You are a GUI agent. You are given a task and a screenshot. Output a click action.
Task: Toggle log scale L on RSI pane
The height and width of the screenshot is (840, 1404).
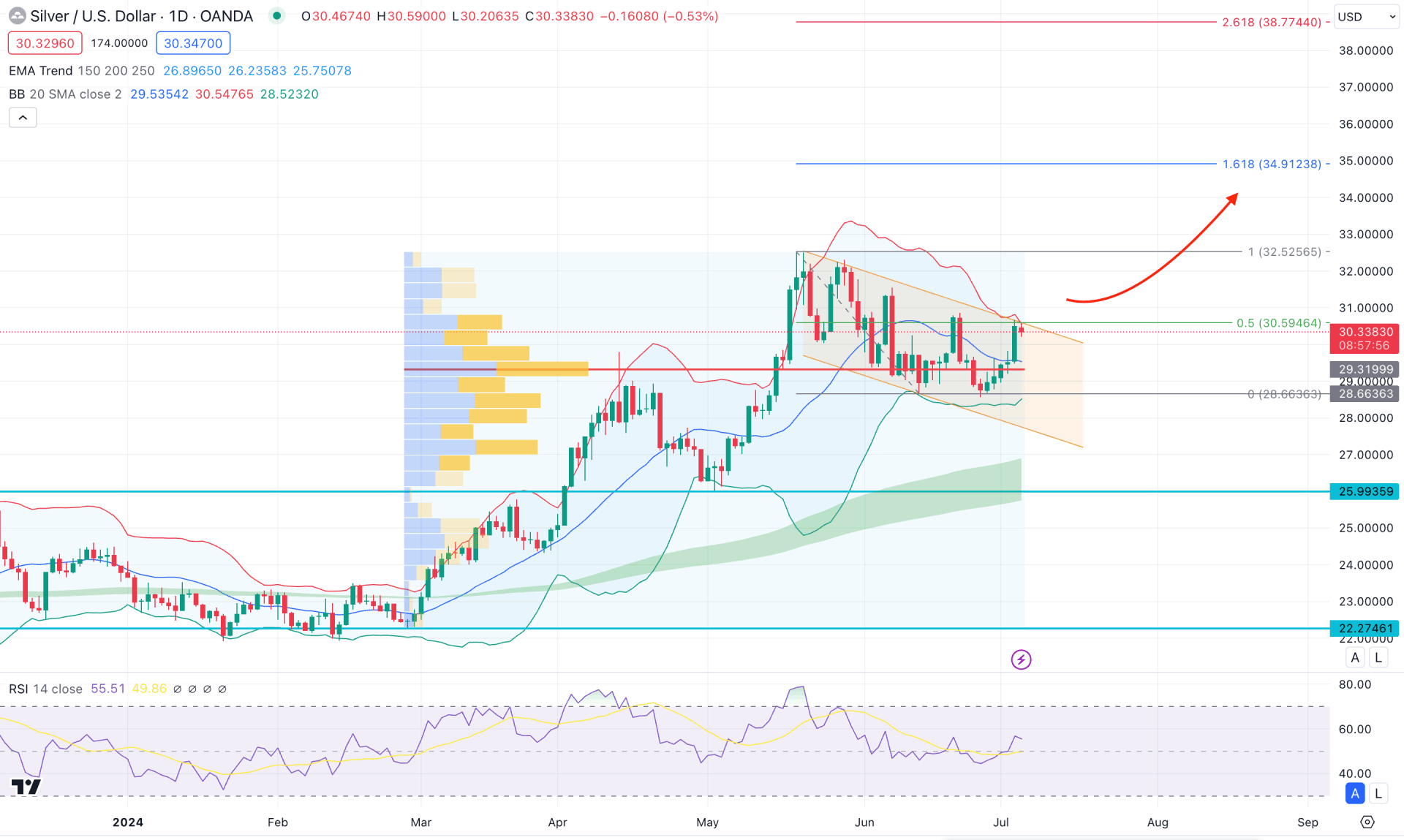[1378, 793]
